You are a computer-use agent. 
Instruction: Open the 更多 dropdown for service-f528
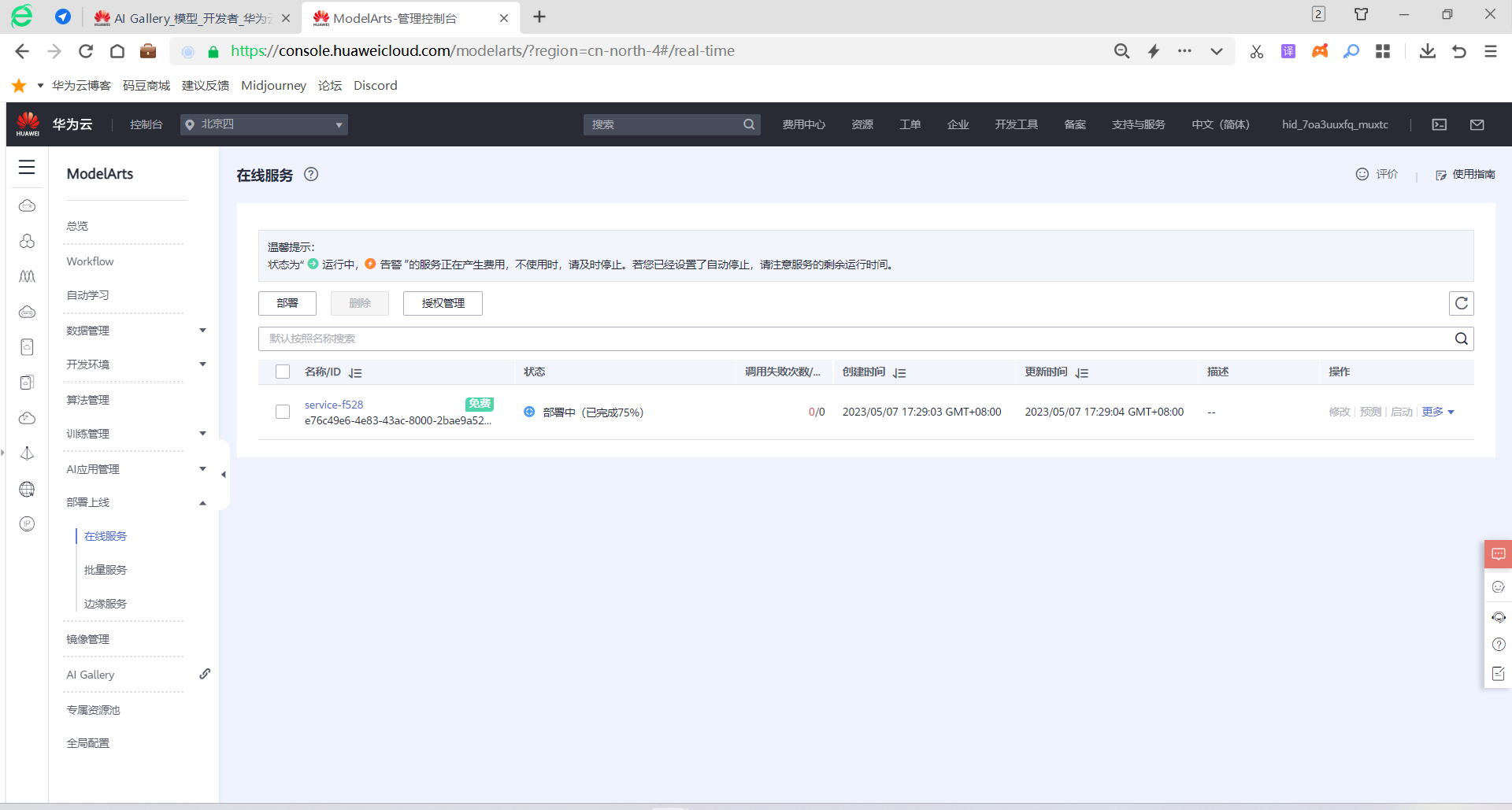point(1438,412)
